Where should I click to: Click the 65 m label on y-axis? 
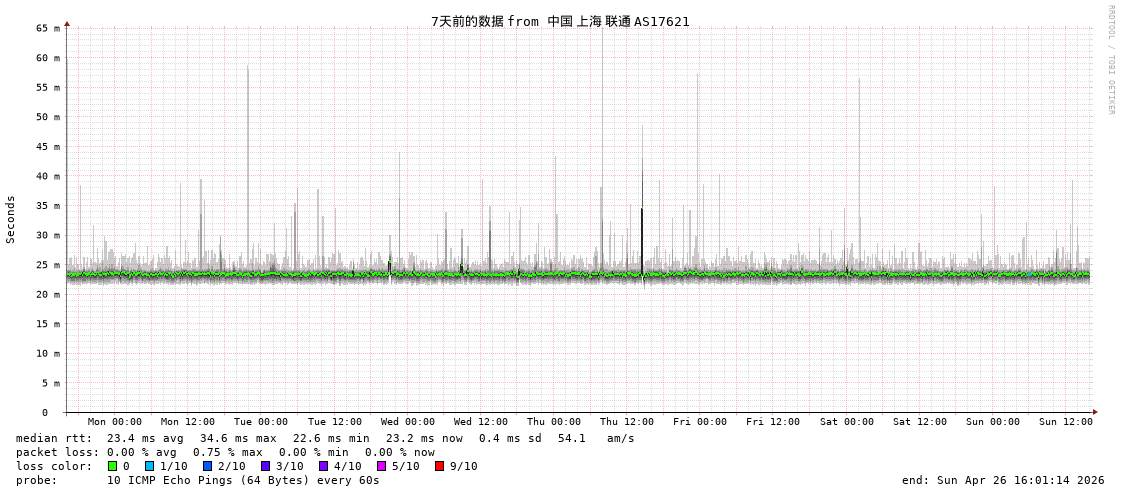[x=49, y=28]
